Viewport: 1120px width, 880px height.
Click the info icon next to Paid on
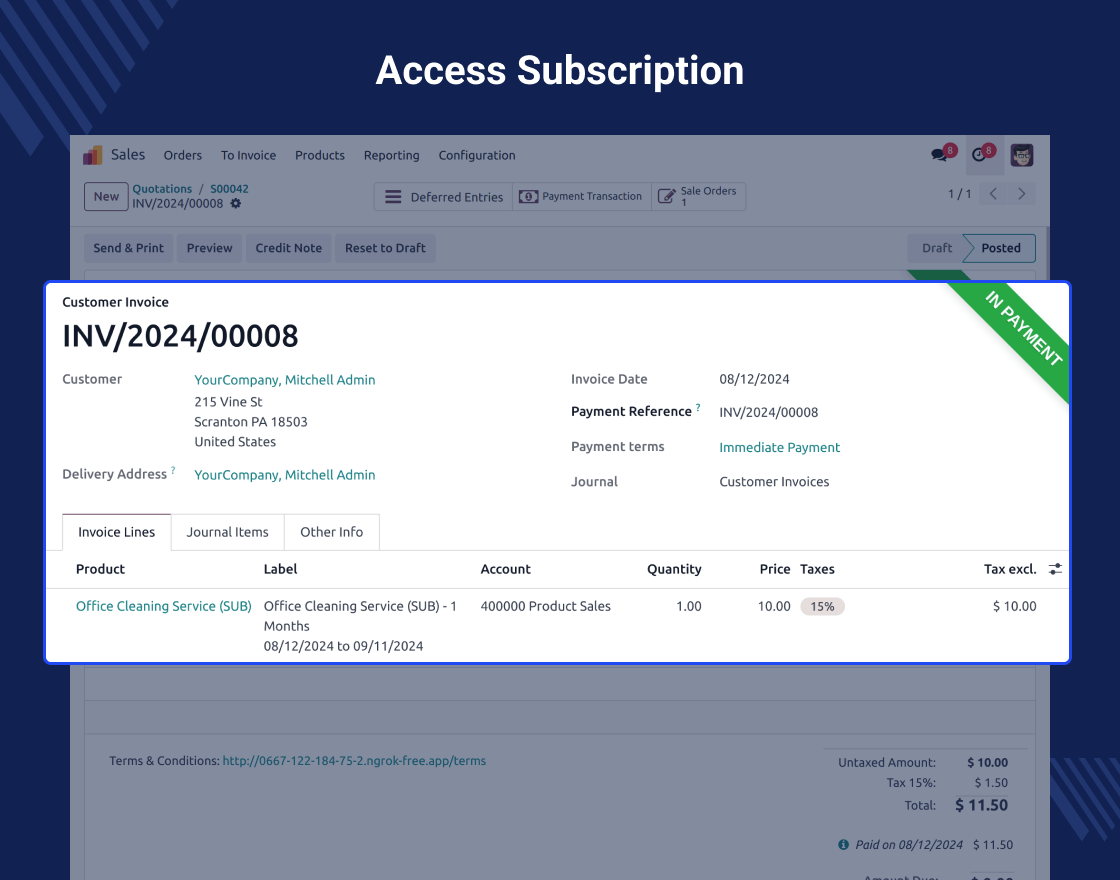(843, 844)
